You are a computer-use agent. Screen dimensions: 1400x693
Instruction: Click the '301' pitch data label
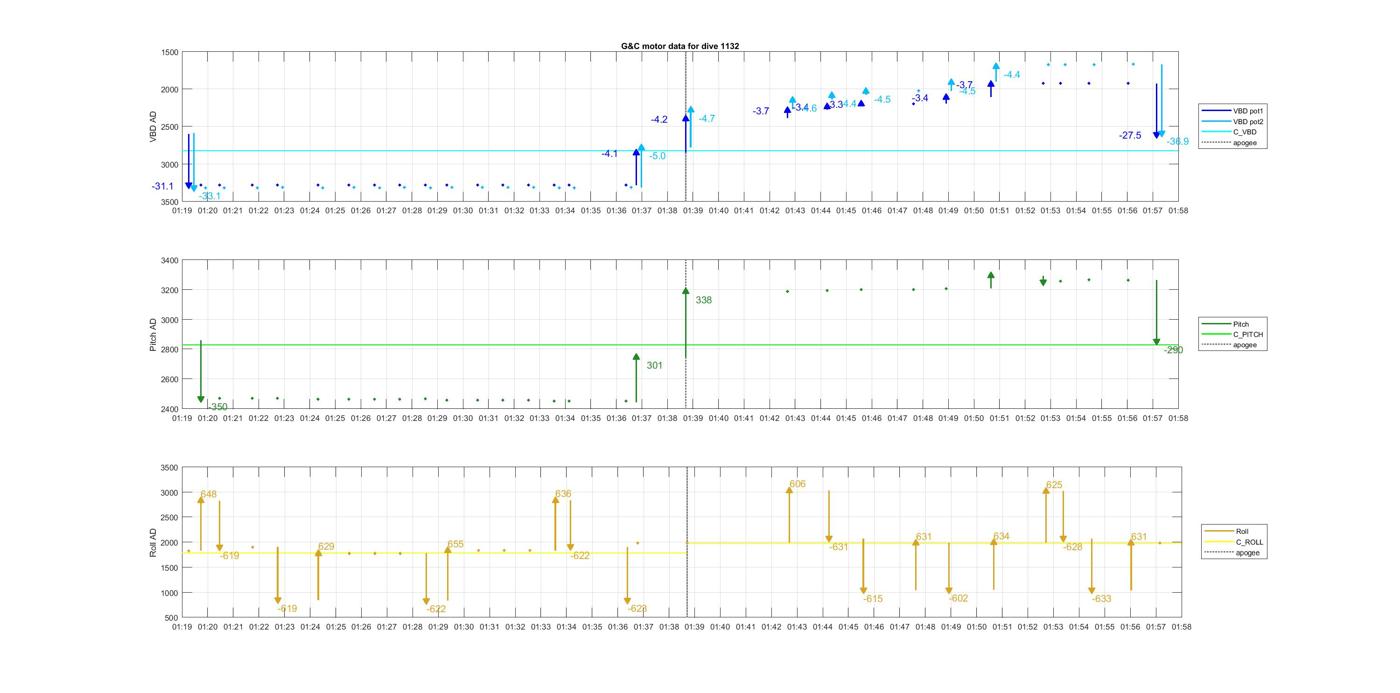point(655,366)
